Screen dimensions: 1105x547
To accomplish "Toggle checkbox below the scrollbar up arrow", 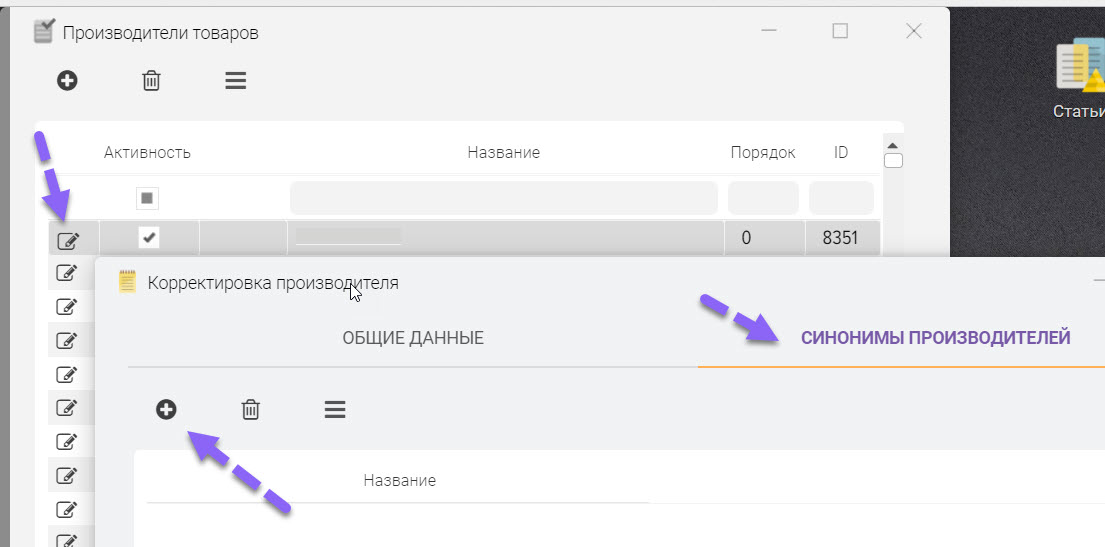I will (x=893, y=161).
